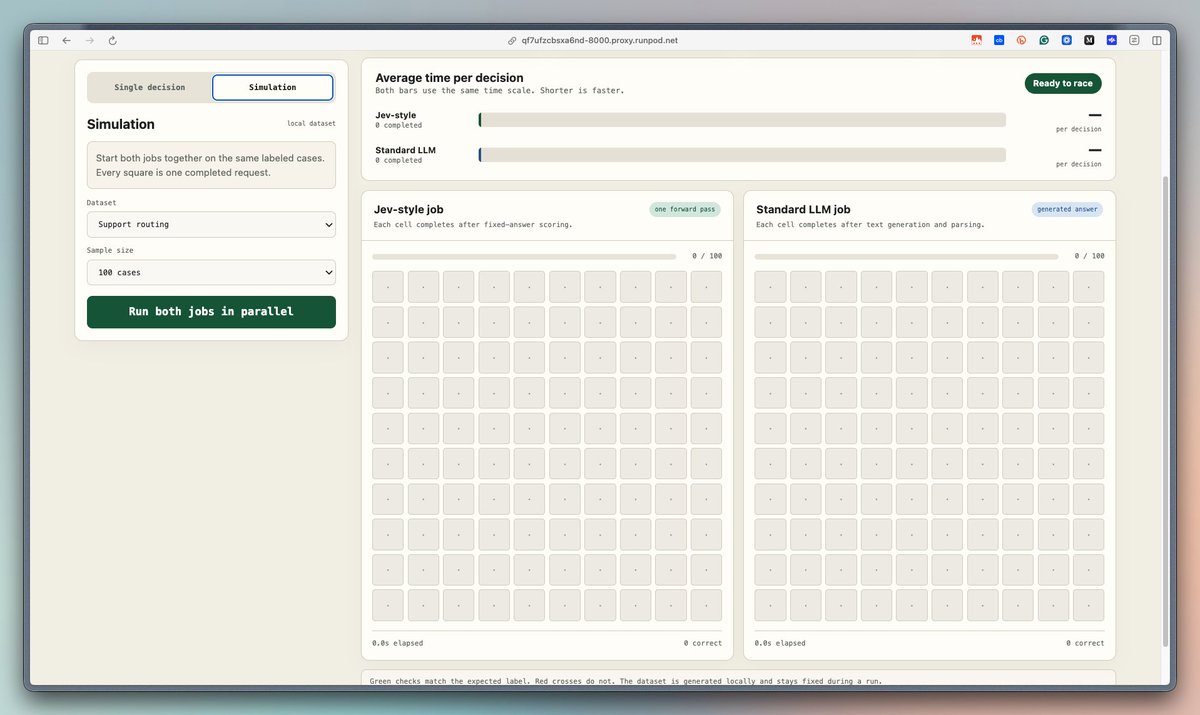Click the "Standard LLM job" panel heading
This screenshot has width=1200, height=715.
(x=803, y=209)
